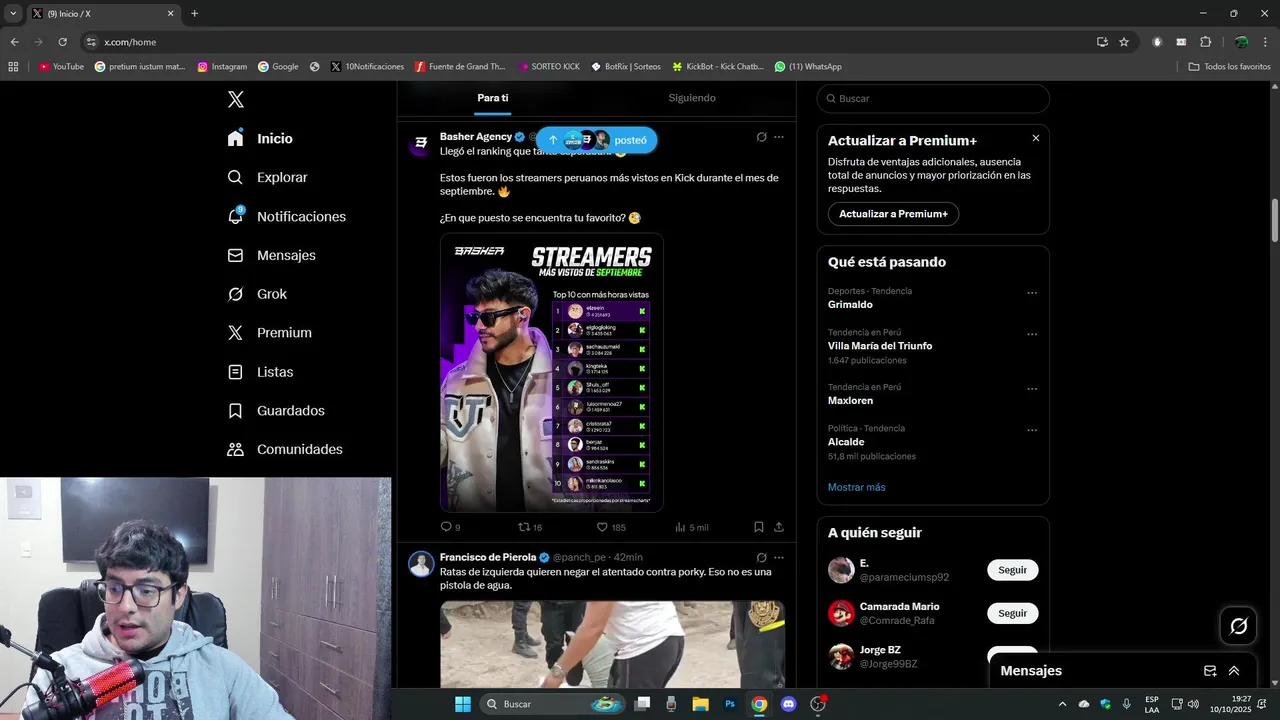Open more options for Grimaldo trend
Image resolution: width=1280 pixels, height=720 pixels.
coord(1032,293)
